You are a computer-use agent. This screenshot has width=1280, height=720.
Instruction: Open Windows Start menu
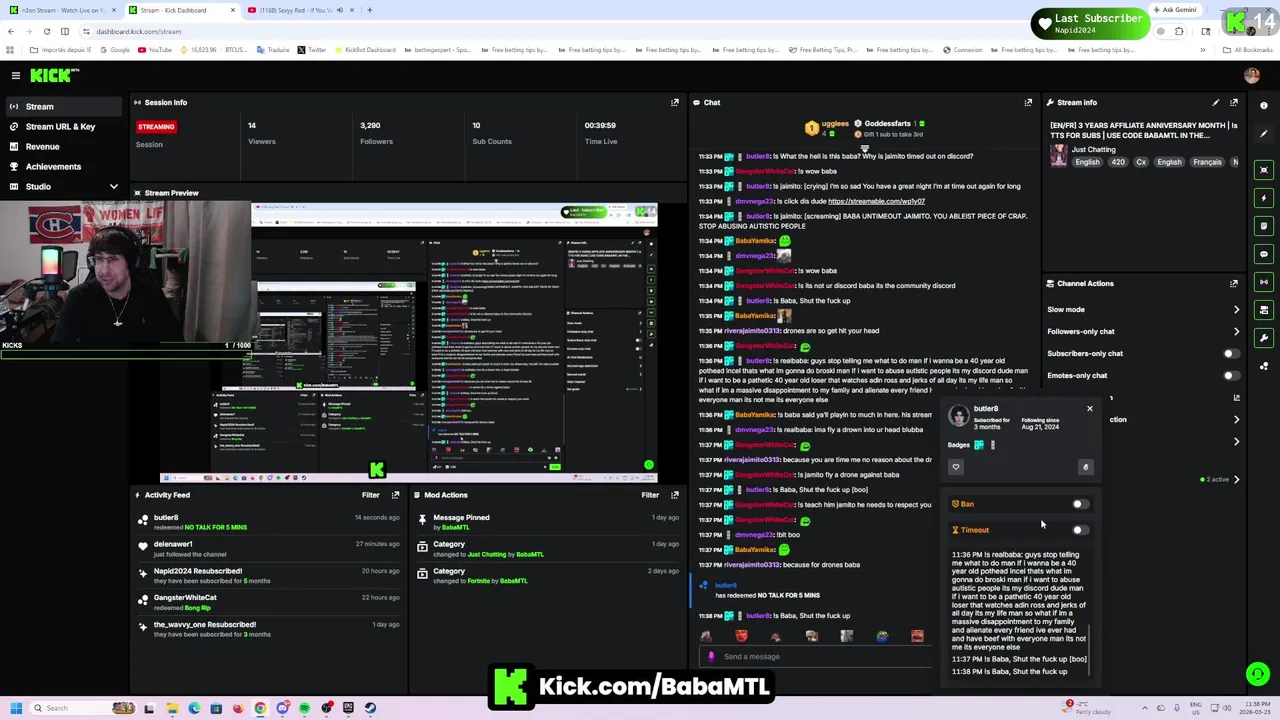14,708
